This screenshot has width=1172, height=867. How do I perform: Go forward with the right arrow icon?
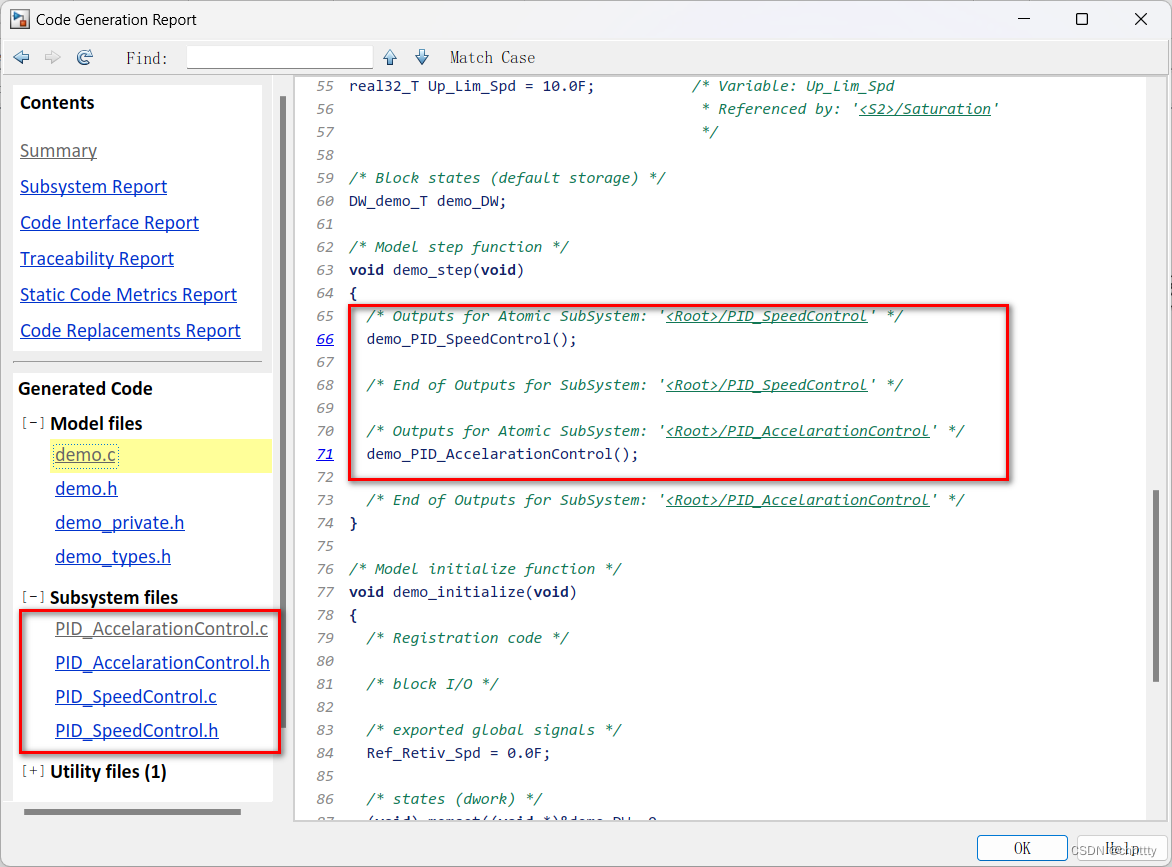pyautogui.click(x=52, y=58)
